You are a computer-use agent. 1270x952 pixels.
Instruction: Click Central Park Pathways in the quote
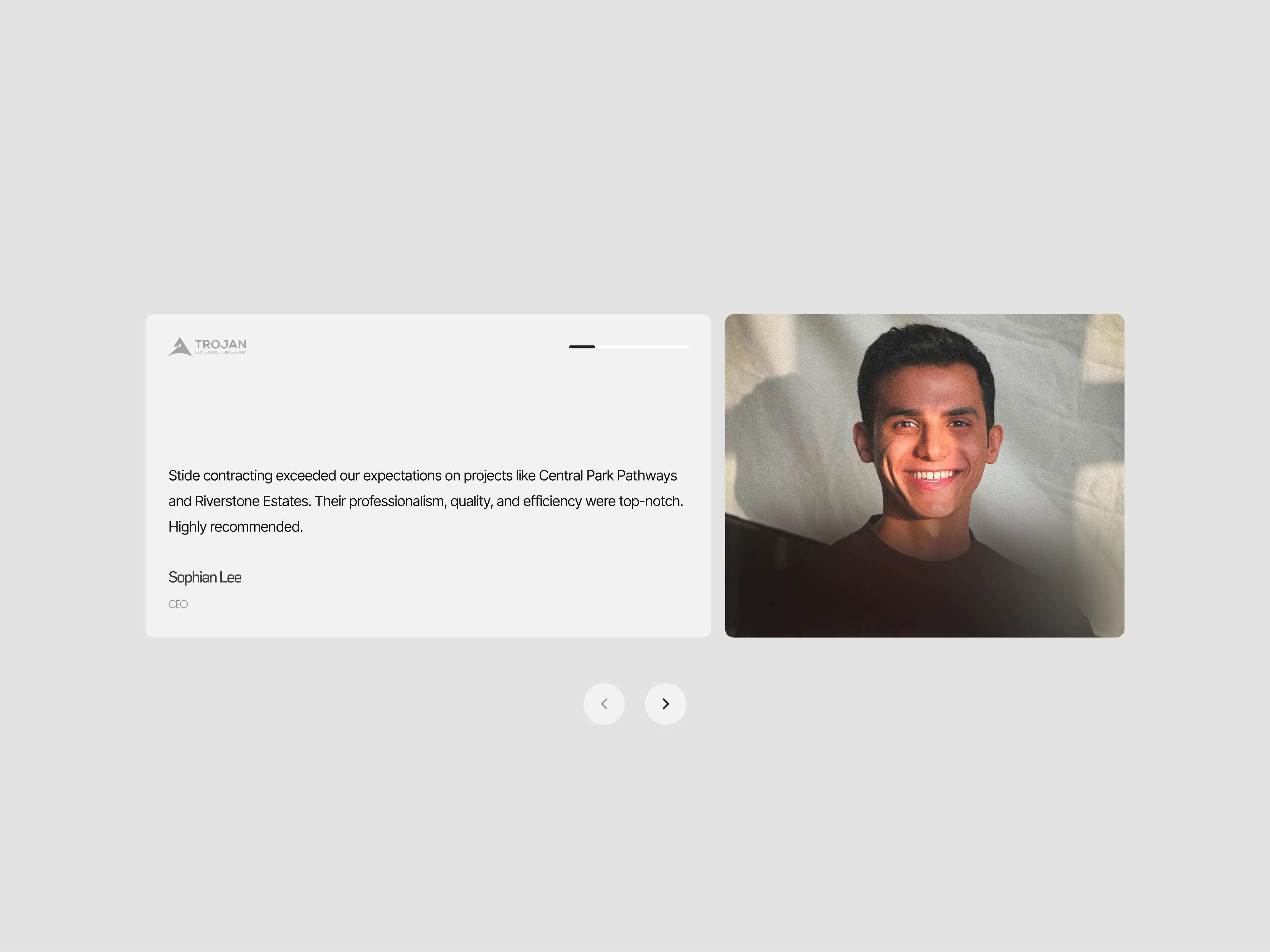607,476
